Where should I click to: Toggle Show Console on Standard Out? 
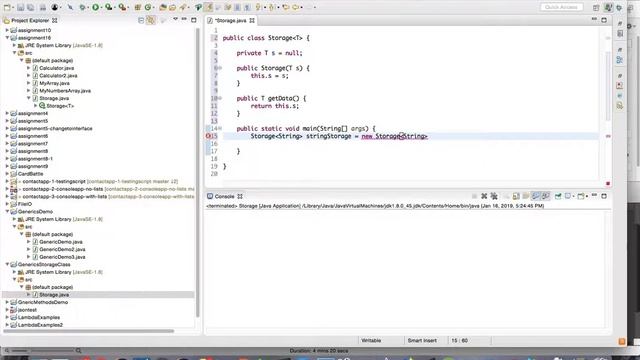click(x=536, y=196)
